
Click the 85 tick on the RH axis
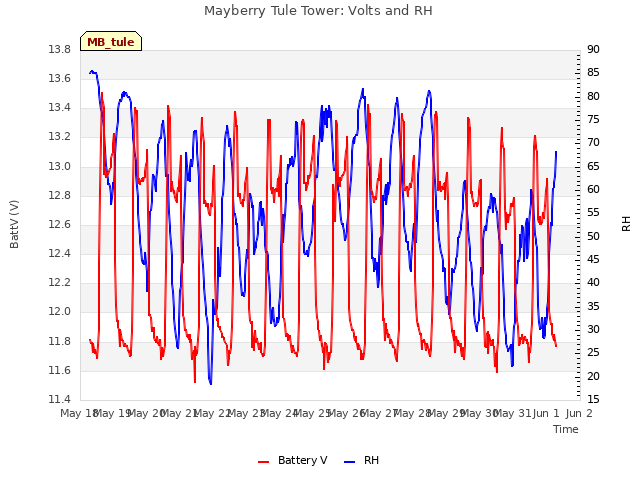[593, 73]
